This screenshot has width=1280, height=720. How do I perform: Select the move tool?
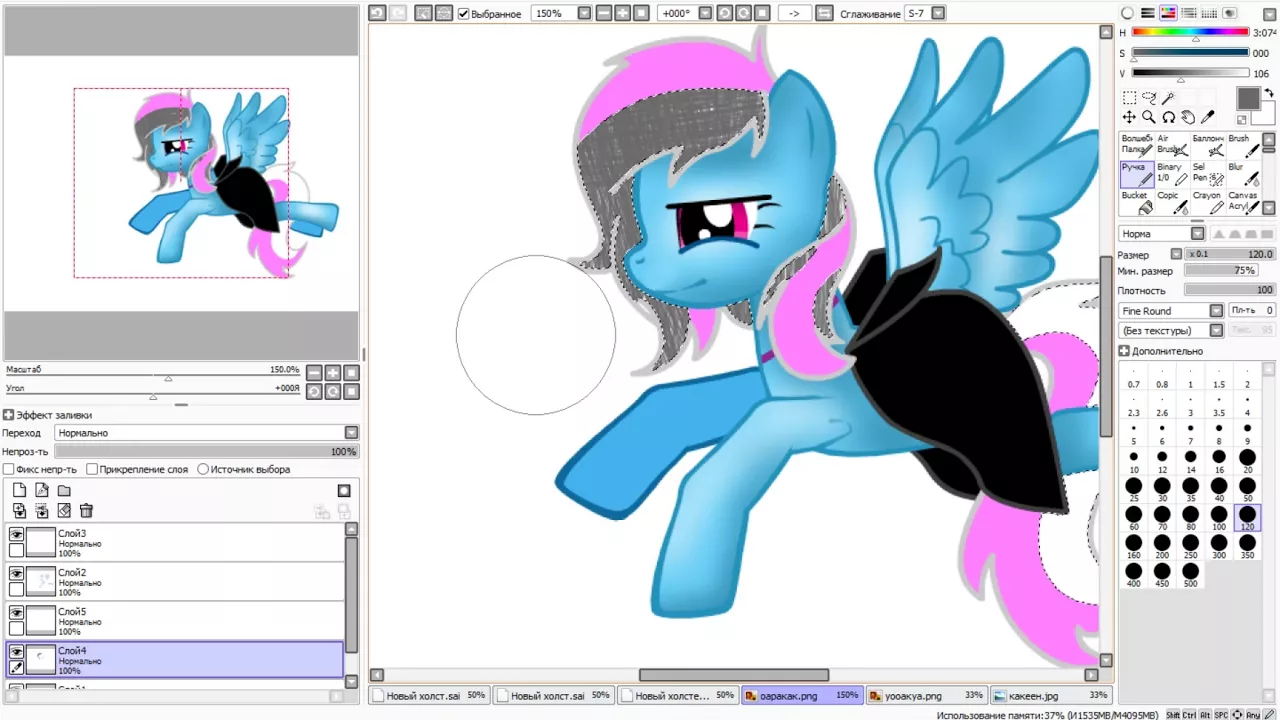pos(1130,117)
